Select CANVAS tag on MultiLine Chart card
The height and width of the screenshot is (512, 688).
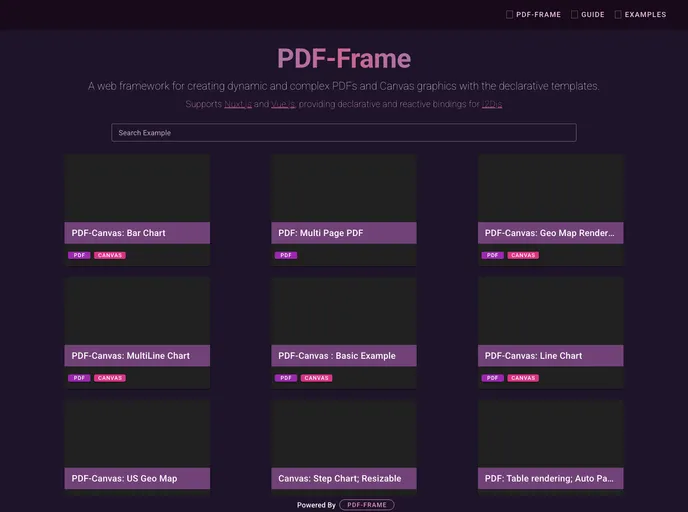coord(110,378)
